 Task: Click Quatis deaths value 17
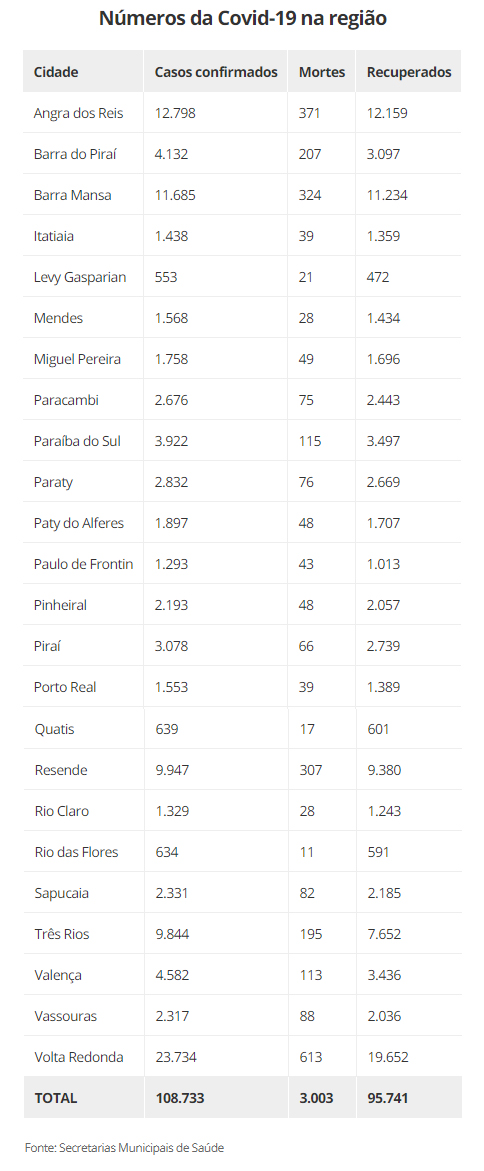(306, 729)
